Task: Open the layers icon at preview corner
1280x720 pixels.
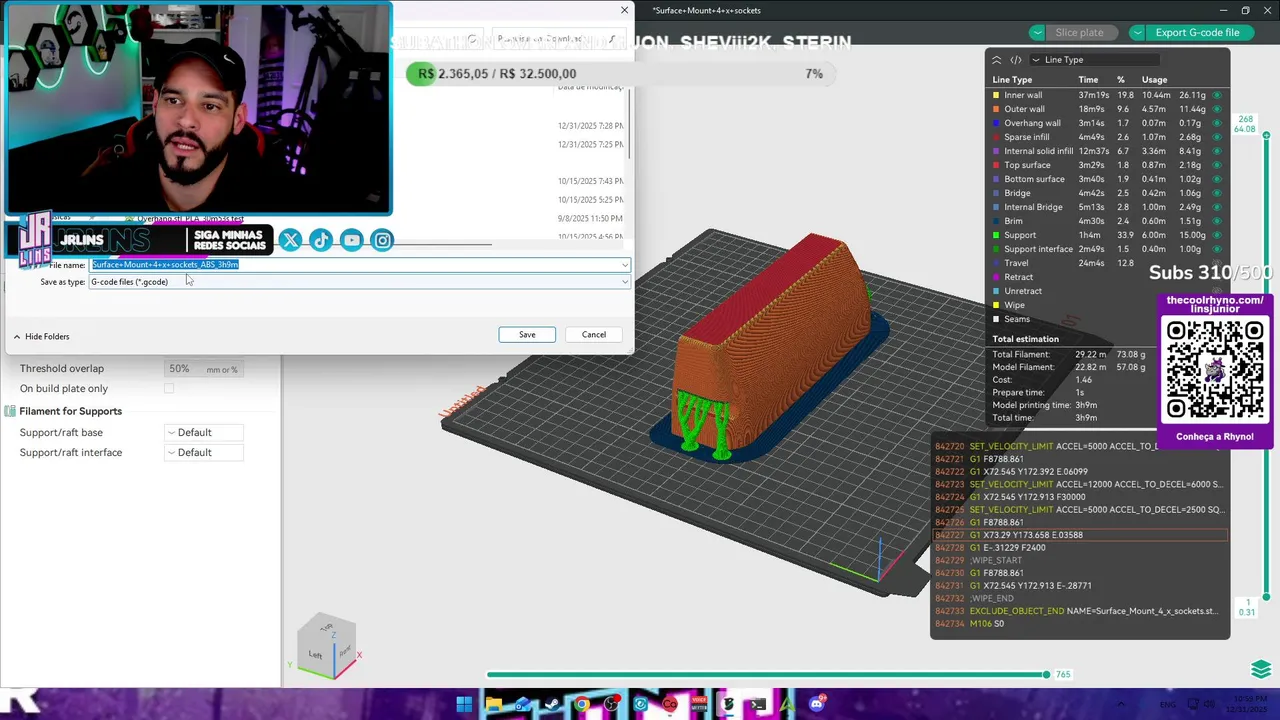Action: pyautogui.click(x=1261, y=669)
